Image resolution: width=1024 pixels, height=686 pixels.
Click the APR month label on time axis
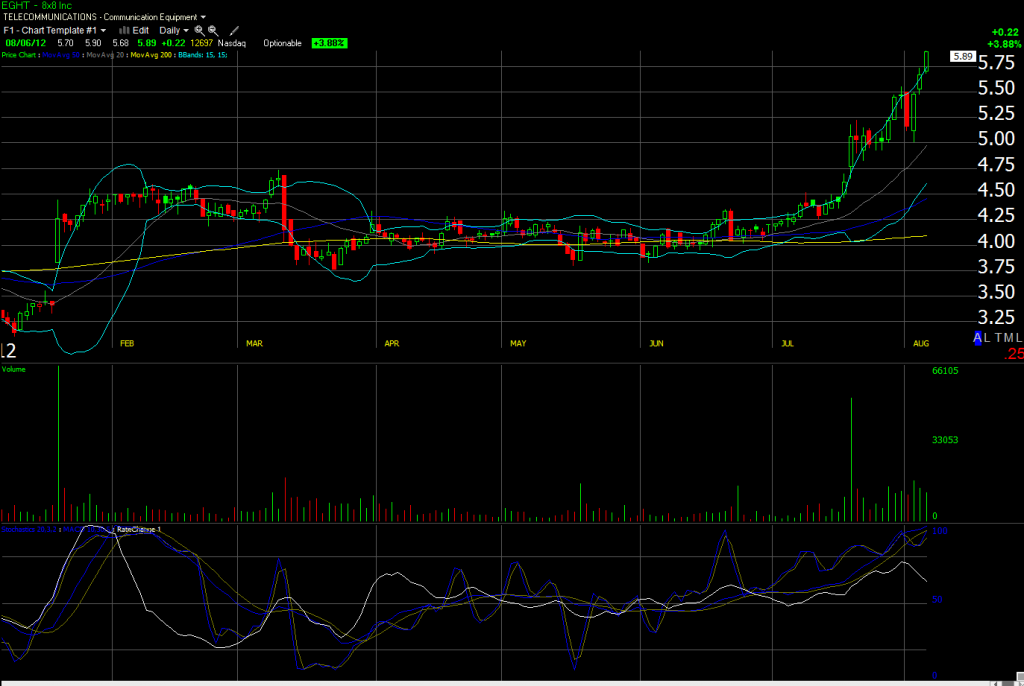click(392, 344)
